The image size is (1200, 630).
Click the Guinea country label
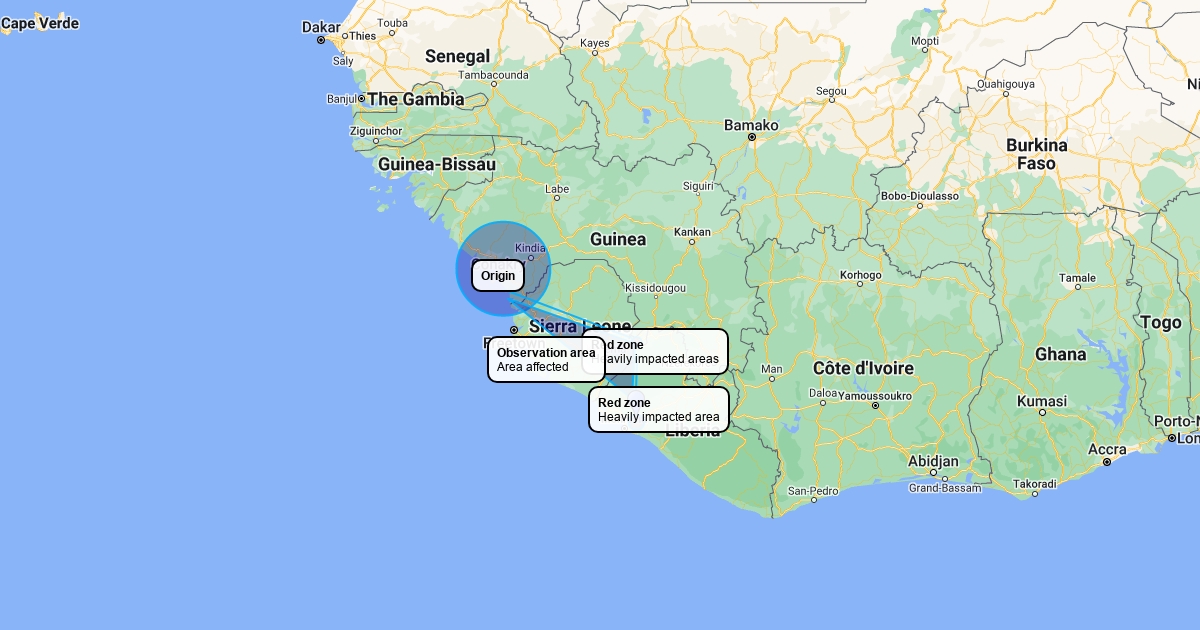(618, 239)
